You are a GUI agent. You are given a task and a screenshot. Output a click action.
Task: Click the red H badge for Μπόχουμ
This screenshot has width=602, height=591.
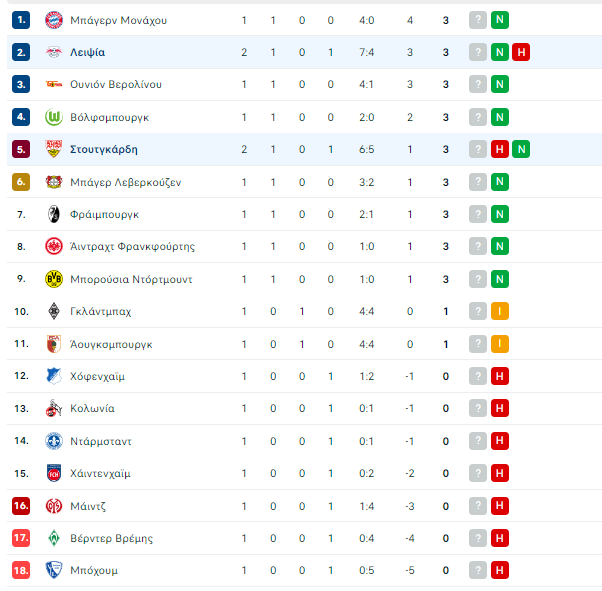click(499, 570)
